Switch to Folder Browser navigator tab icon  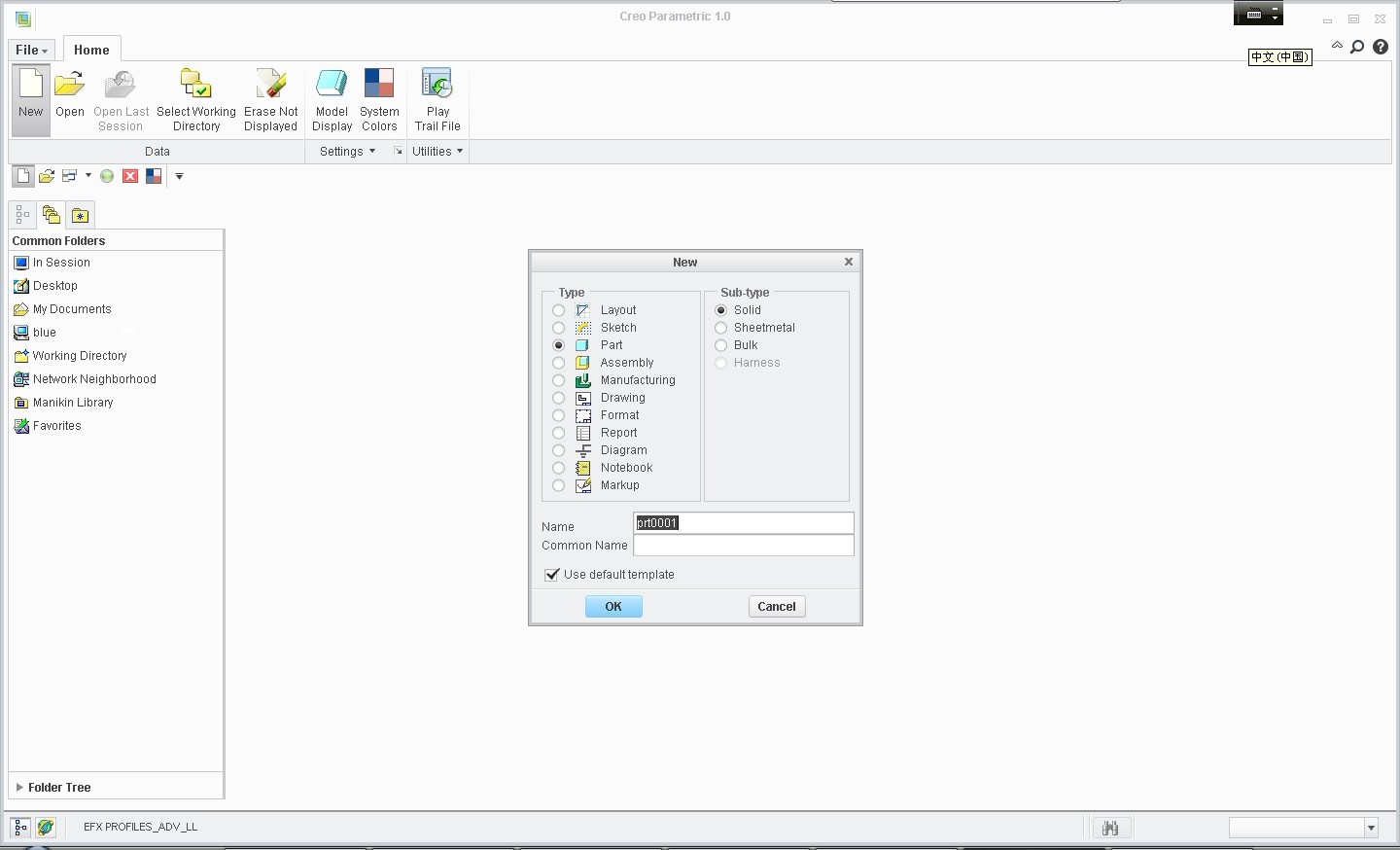tap(52, 215)
